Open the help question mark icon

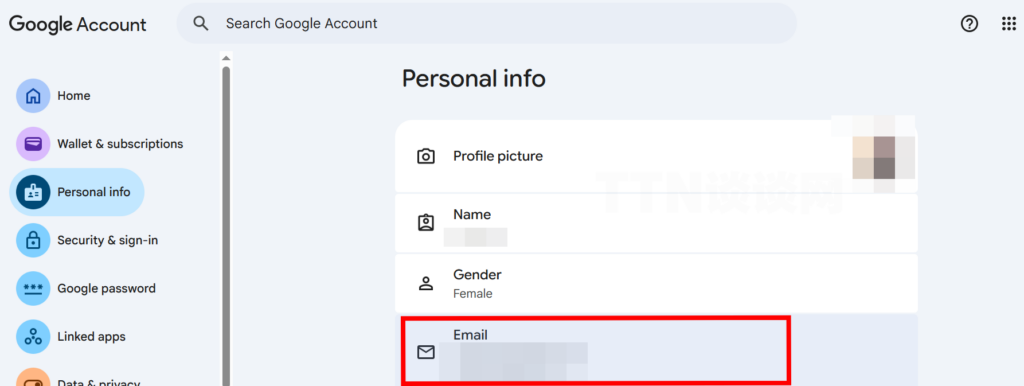tap(969, 24)
